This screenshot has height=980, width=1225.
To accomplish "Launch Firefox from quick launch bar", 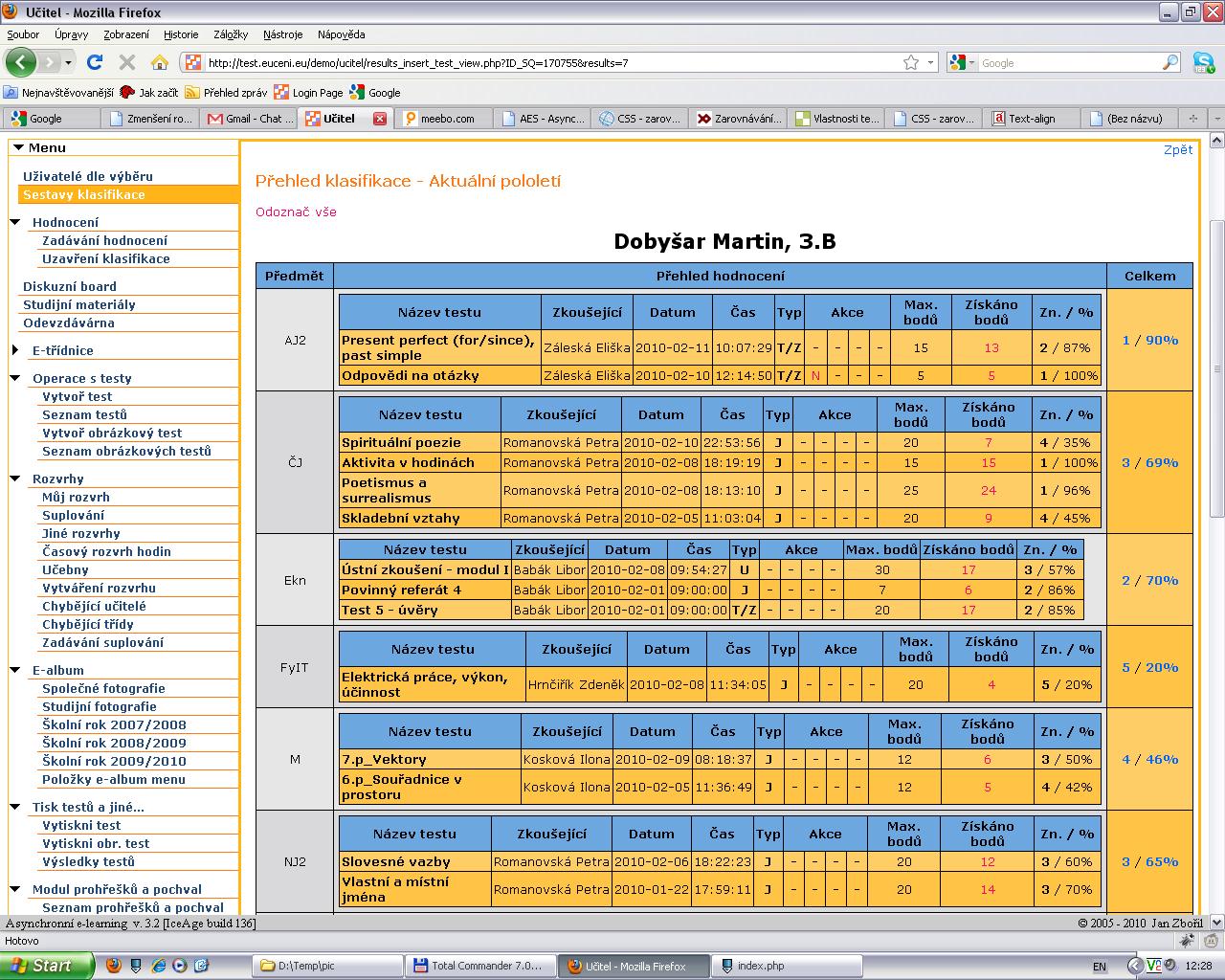I will click(113, 966).
